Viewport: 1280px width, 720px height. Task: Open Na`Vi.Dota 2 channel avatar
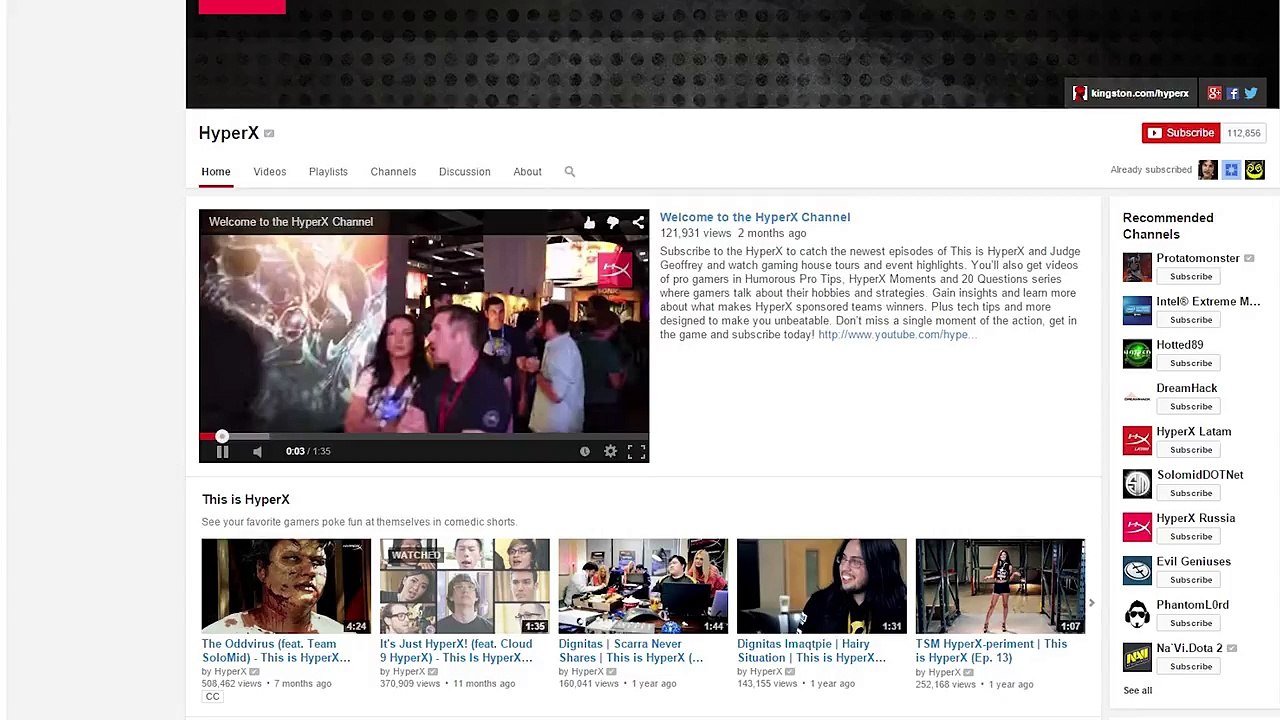[x=1137, y=657]
